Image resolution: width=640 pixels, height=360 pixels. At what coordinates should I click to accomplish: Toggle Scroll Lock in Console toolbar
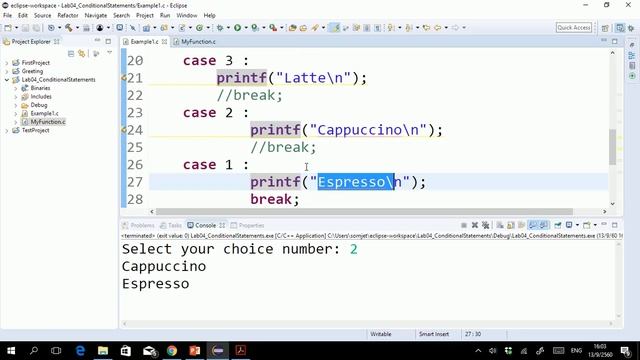(511, 225)
